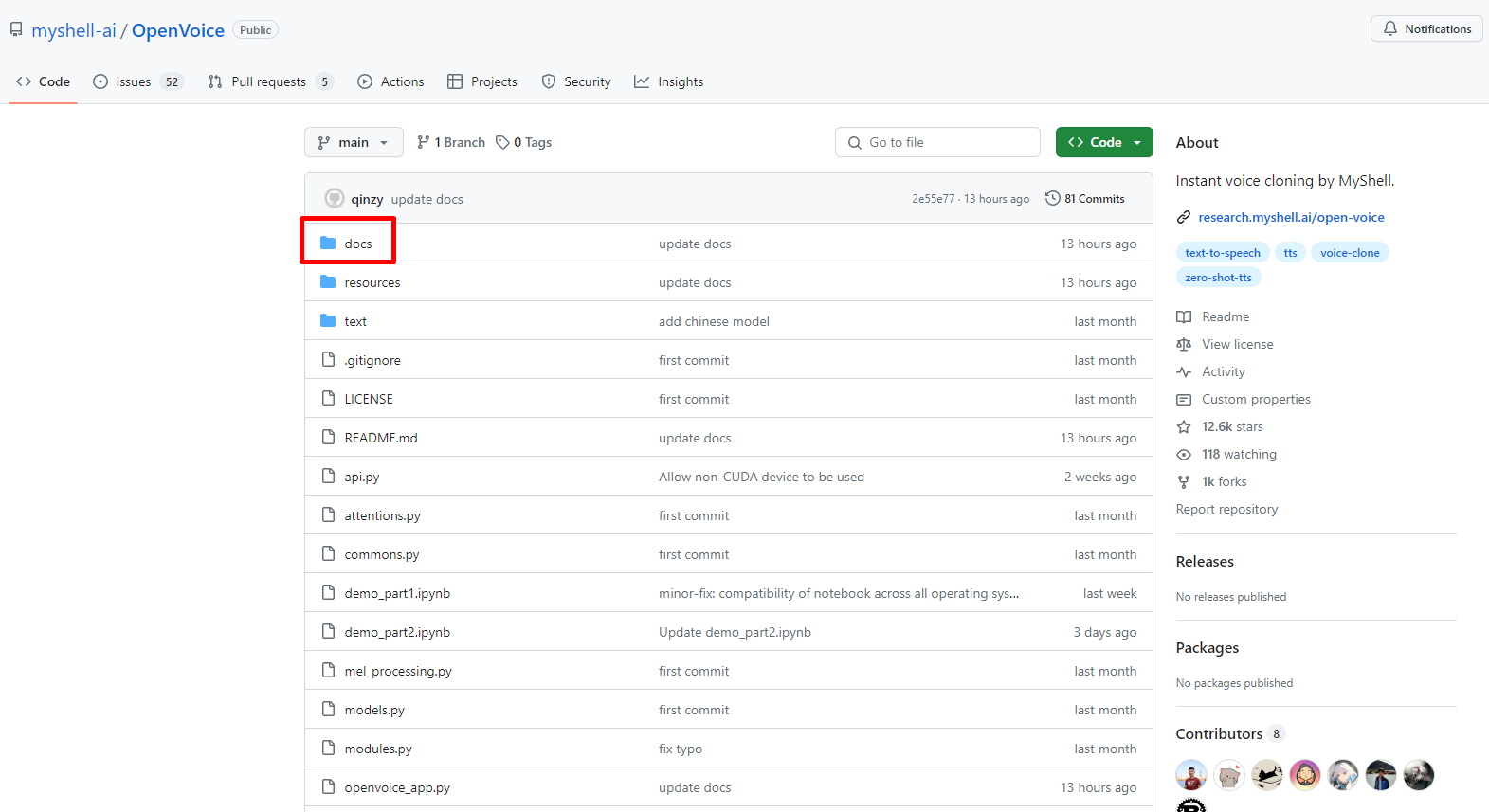Screen dimensions: 1489x812
Task: Focus the Go to file search field
Action: click(x=937, y=142)
